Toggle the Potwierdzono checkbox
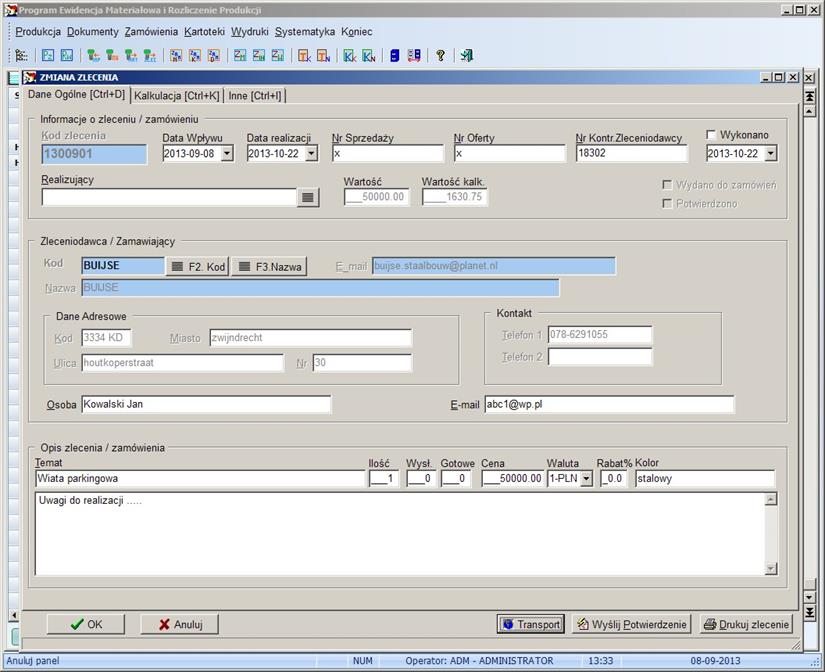The width and height of the screenshot is (825, 672). point(667,204)
